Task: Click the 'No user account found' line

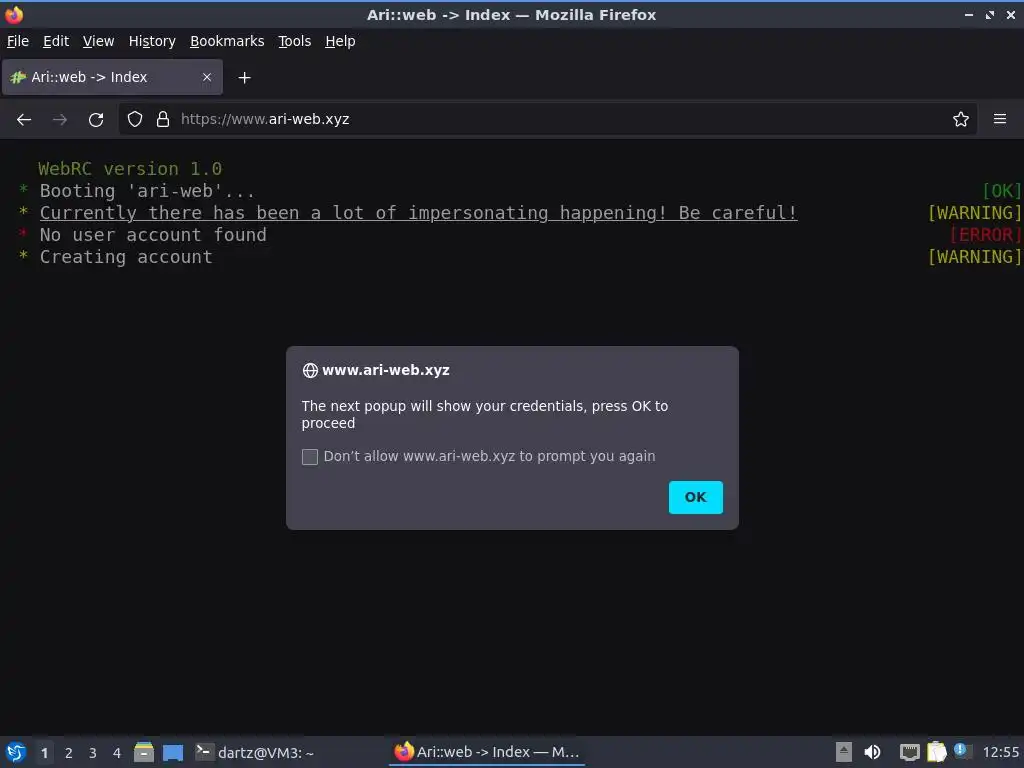Action: click(x=153, y=235)
